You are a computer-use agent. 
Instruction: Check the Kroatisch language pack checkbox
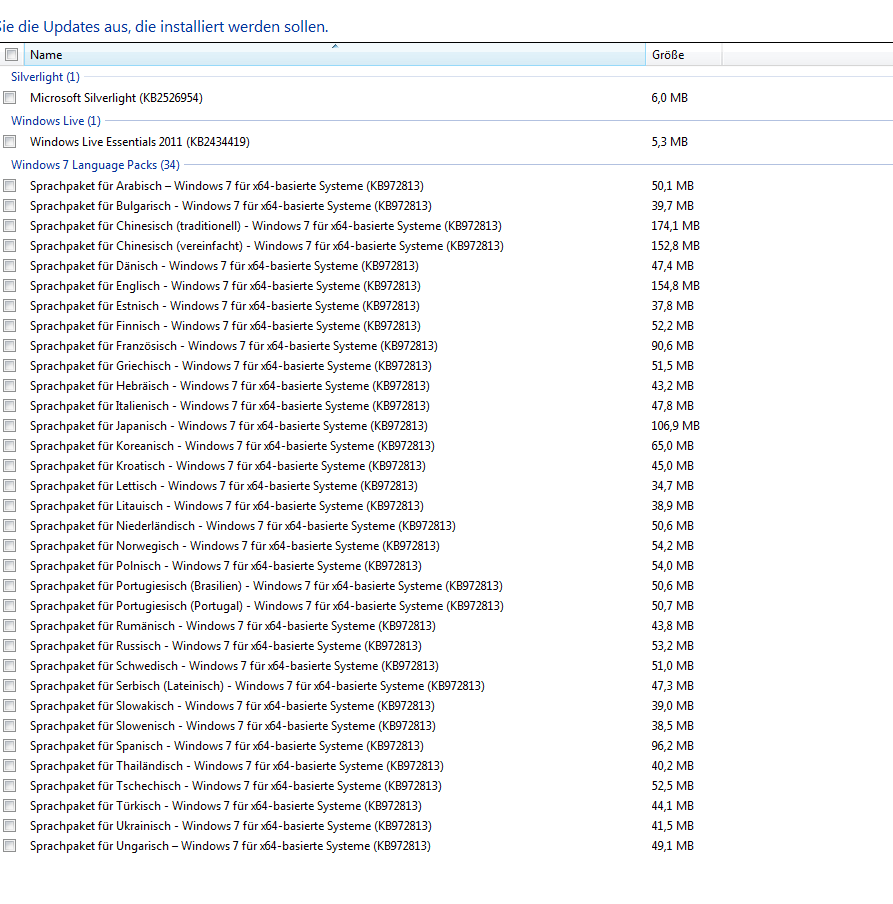click(9, 466)
